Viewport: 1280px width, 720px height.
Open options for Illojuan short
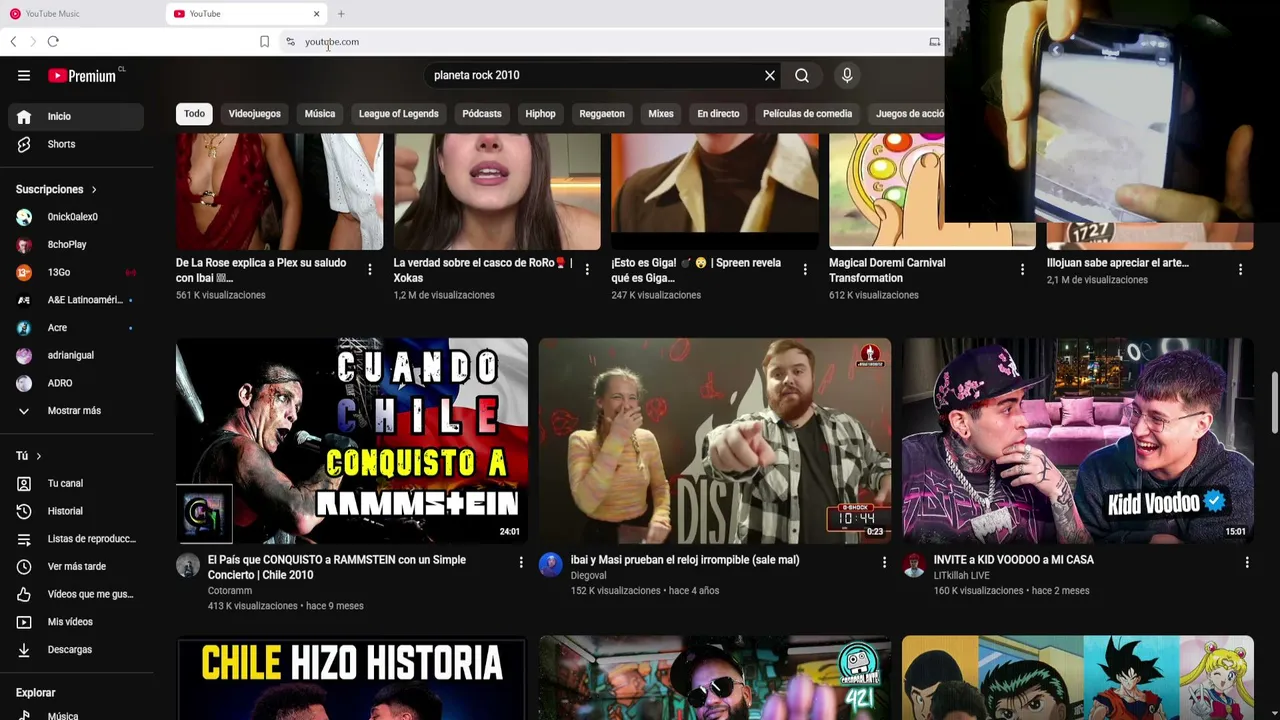tap(1240, 269)
